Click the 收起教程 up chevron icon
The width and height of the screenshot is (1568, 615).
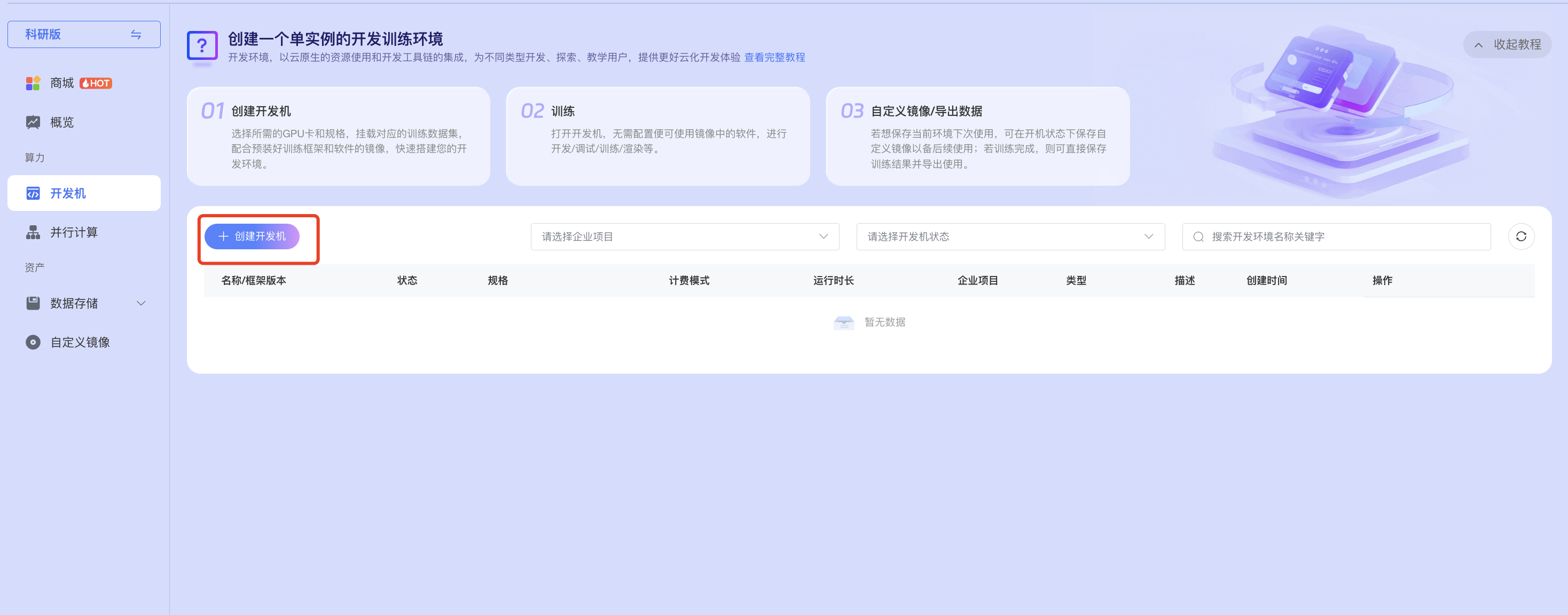pyautogui.click(x=1478, y=45)
